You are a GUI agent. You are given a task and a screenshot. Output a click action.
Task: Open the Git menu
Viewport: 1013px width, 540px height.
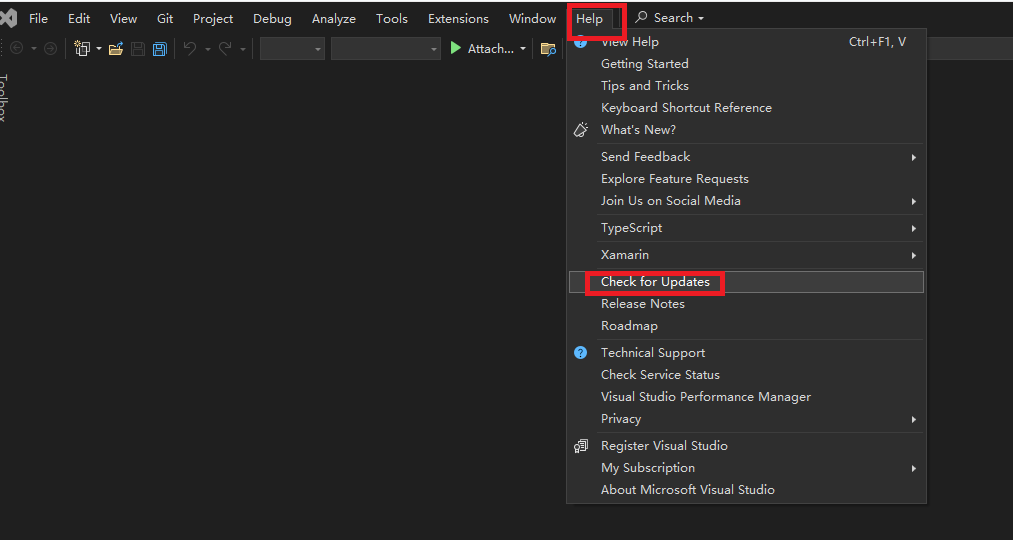(165, 19)
